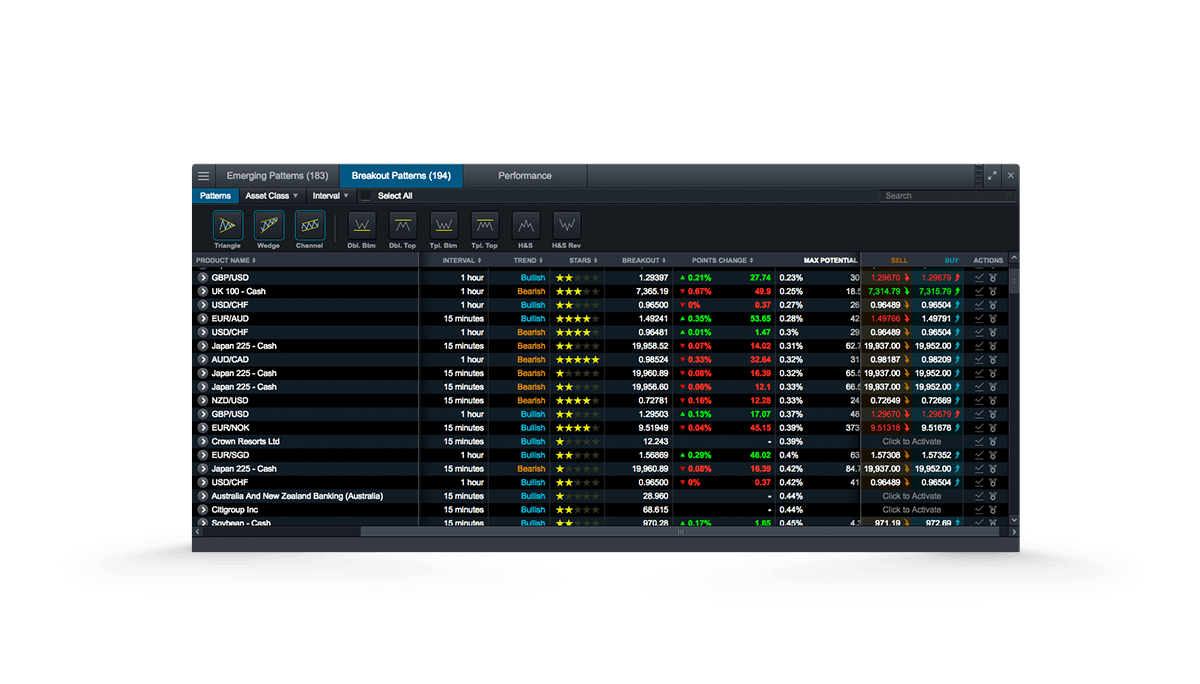Check the Select All checkbox

click(366, 196)
